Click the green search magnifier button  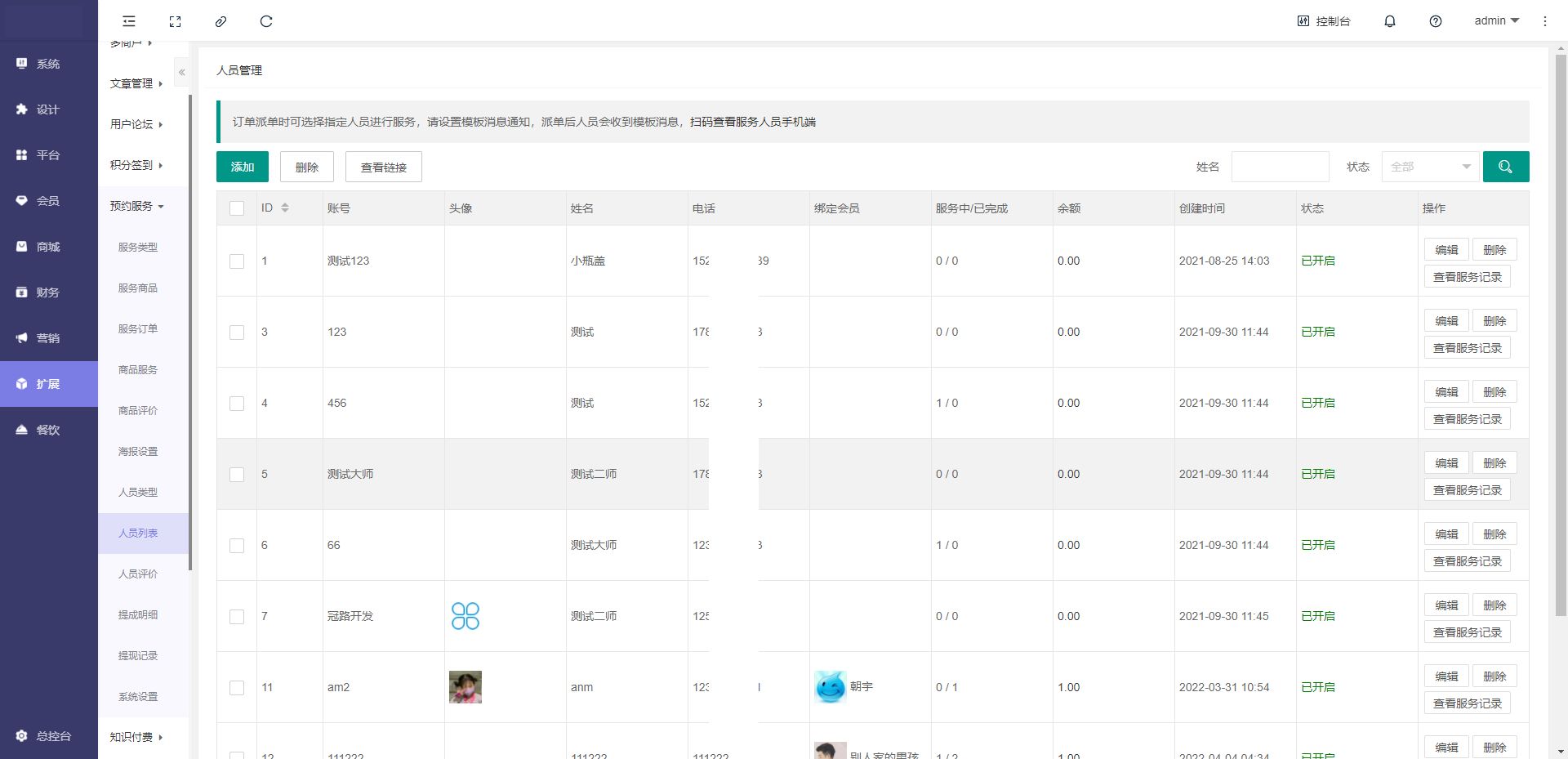(1505, 167)
